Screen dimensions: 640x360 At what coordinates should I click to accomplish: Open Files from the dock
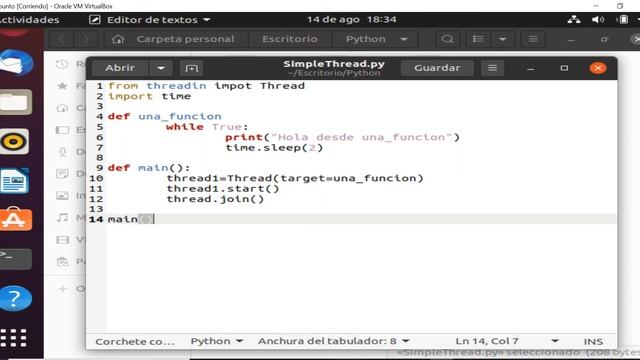pos(16,102)
